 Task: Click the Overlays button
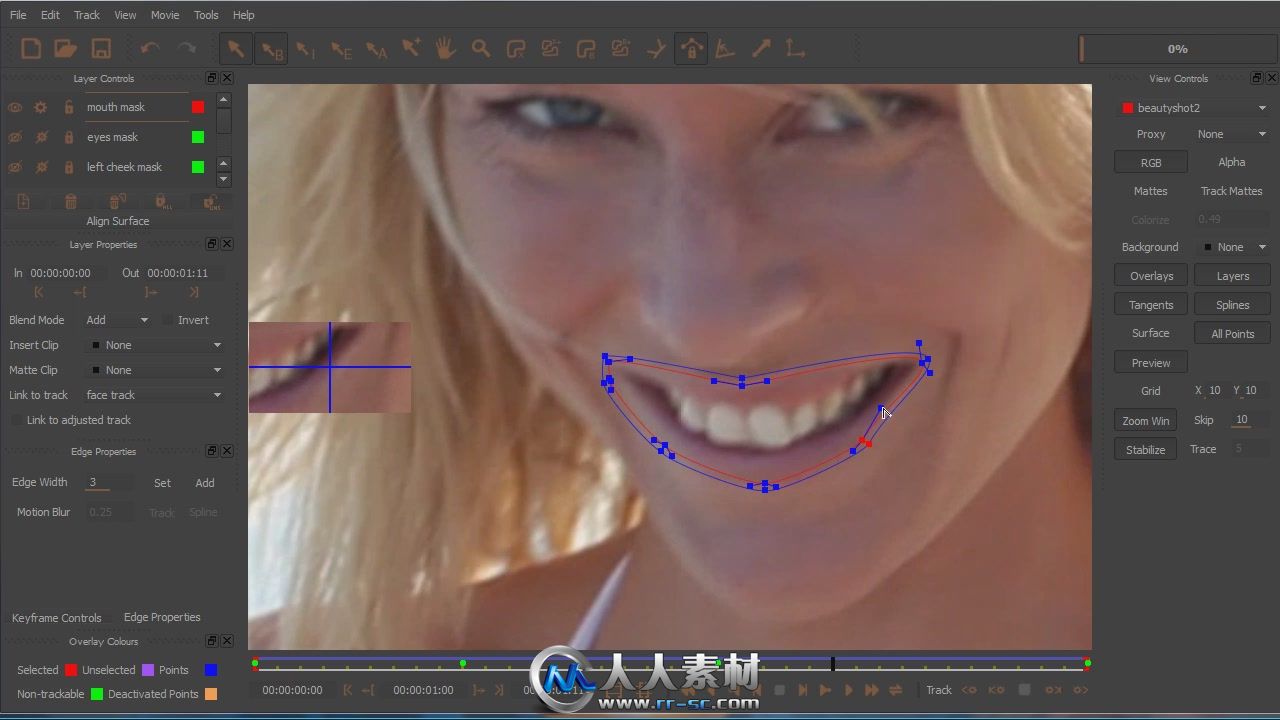tap(1151, 276)
